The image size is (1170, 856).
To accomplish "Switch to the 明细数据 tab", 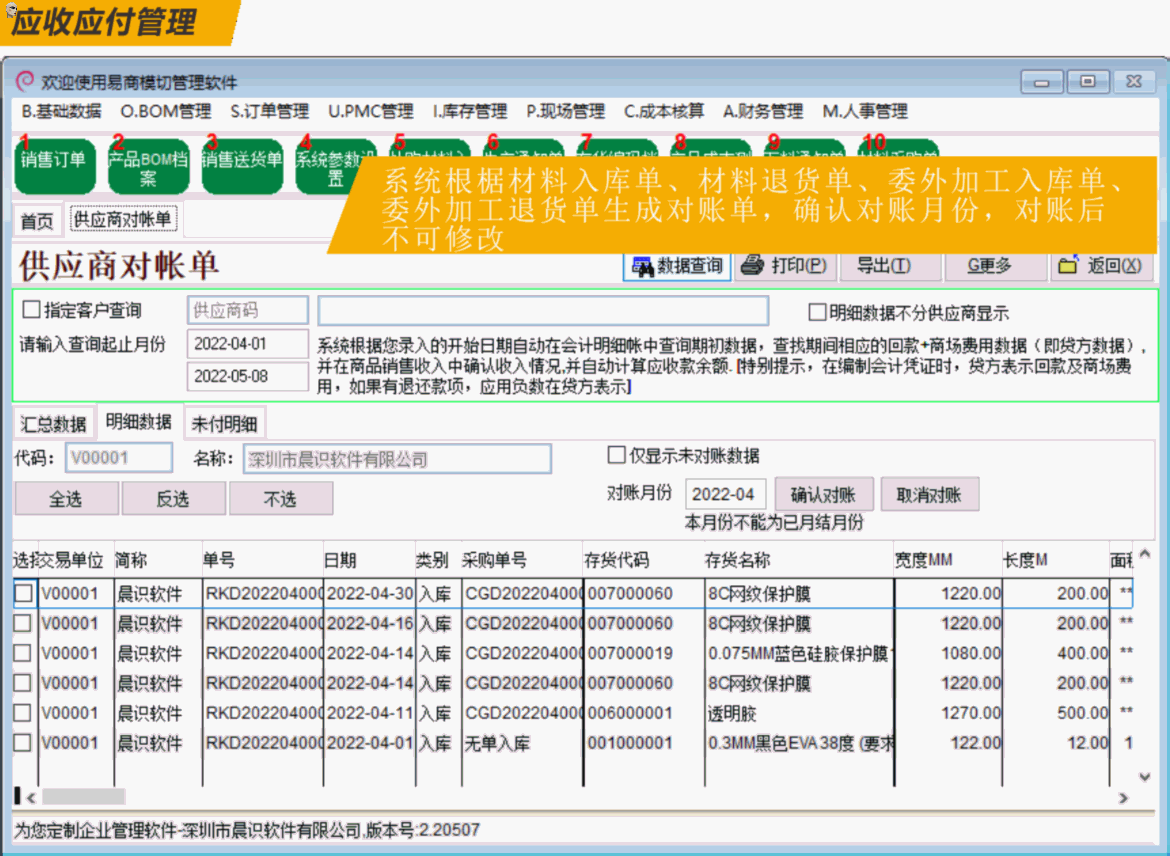I will pos(139,422).
